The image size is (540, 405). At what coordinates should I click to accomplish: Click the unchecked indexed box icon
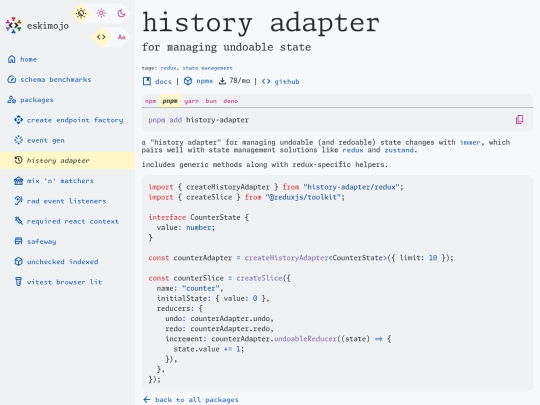(x=18, y=262)
